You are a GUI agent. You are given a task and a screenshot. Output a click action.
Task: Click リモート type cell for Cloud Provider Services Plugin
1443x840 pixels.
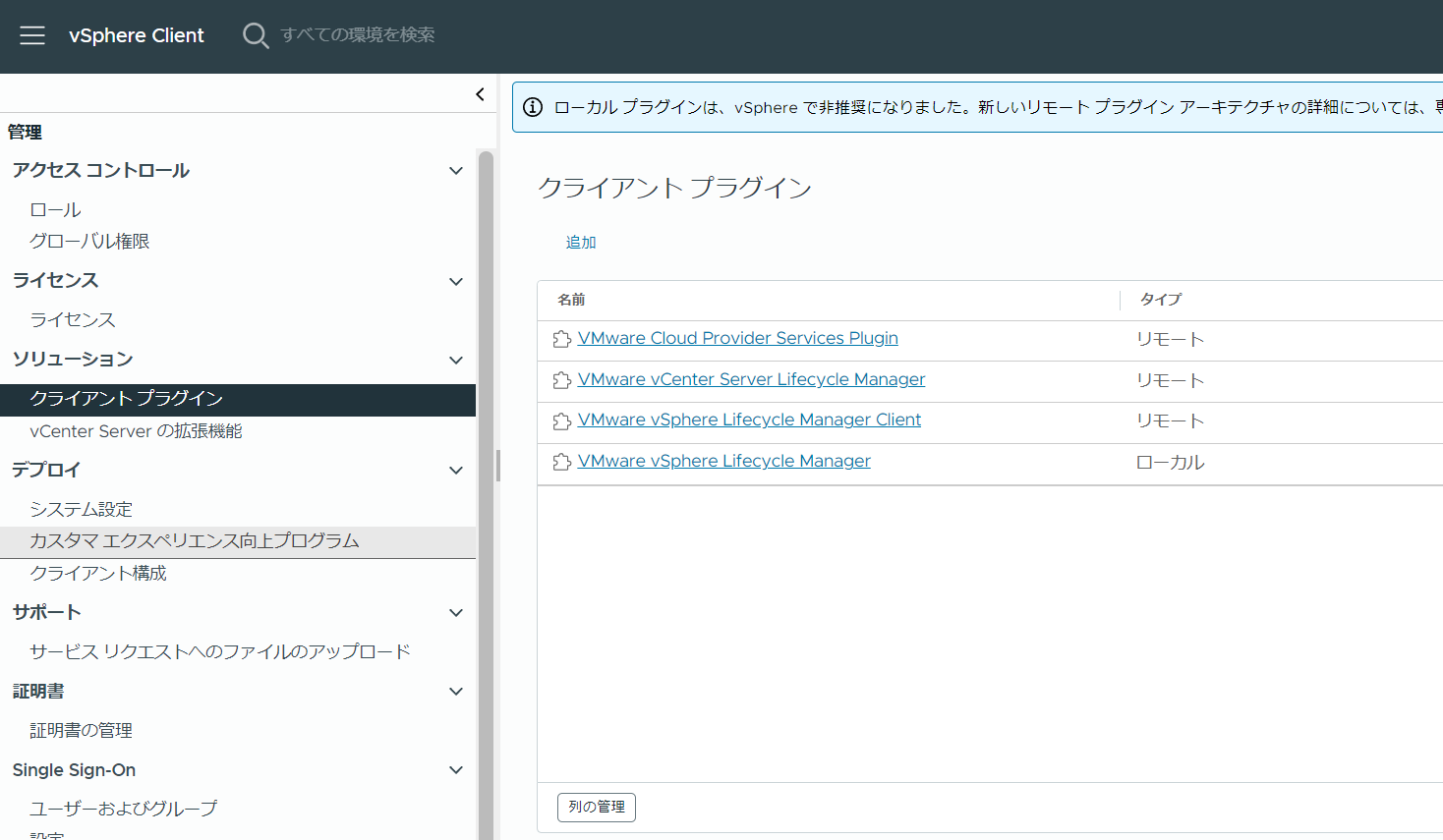[x=1170, y=339]
